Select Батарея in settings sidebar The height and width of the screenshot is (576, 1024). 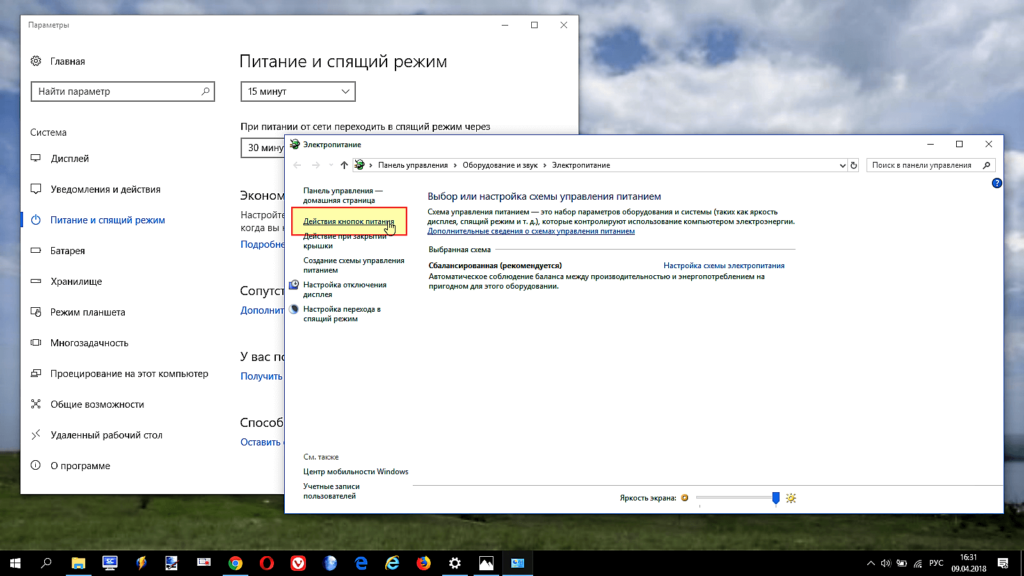pos(68,250)
